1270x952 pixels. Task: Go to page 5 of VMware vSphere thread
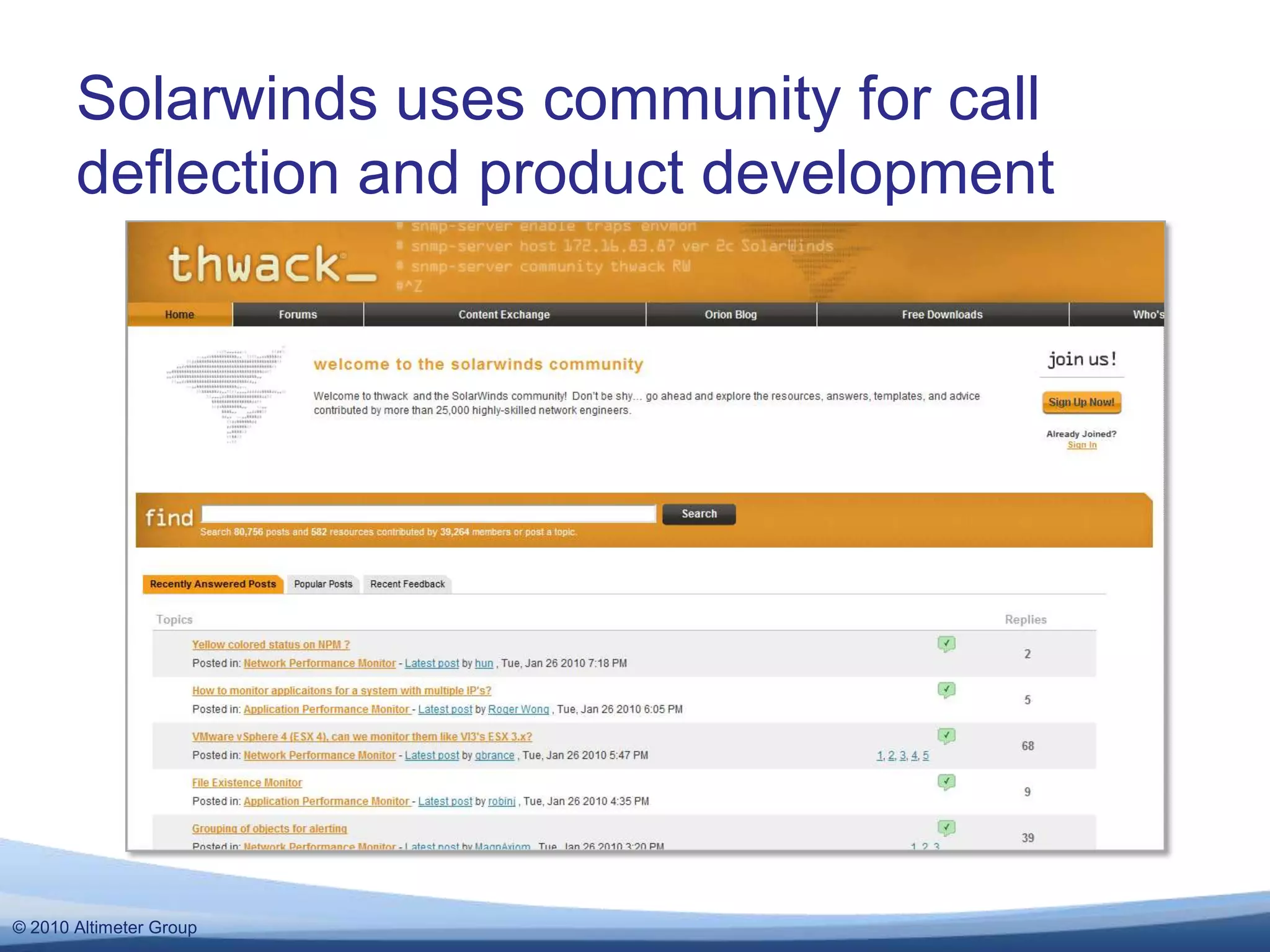926,756
